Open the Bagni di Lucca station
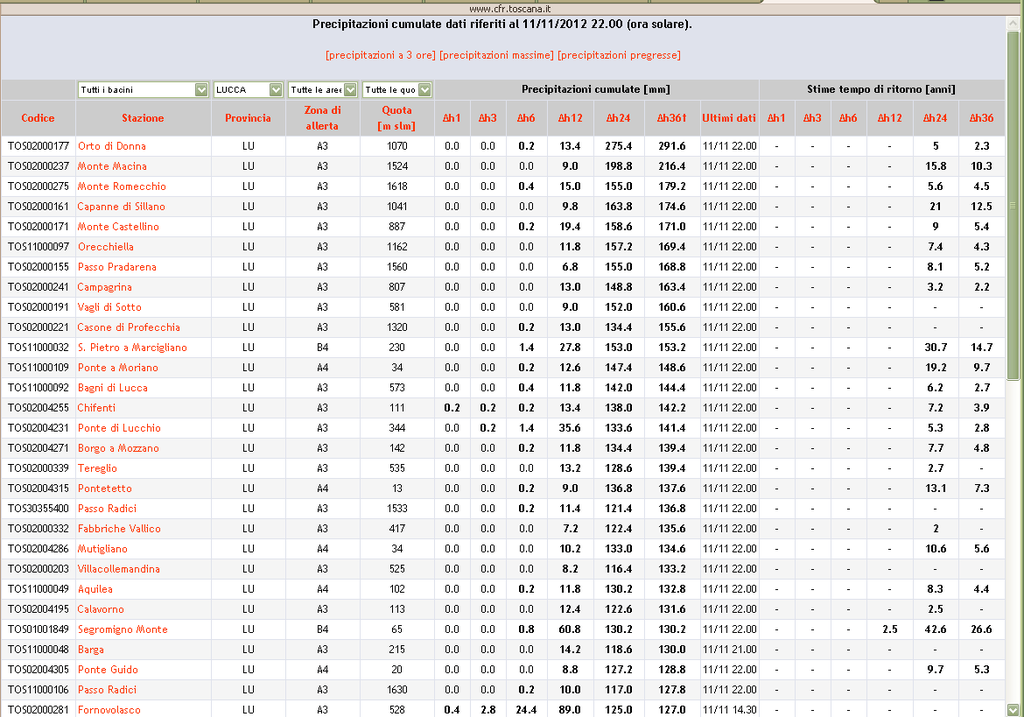 coord(112,388)
